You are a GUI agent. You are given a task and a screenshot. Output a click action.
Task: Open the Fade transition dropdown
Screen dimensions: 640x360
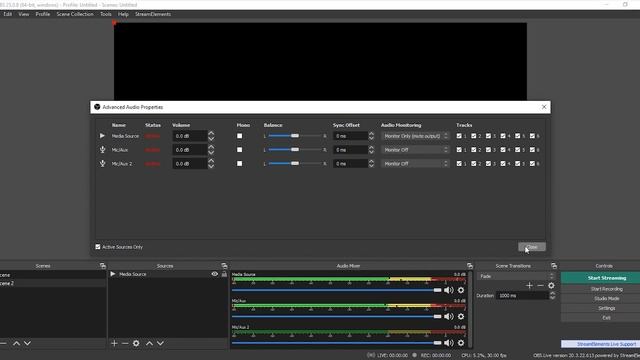pos(516,276)
